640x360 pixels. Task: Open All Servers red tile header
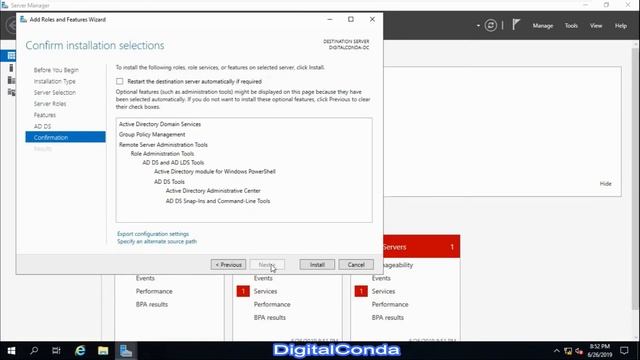[x=422, y=247]
